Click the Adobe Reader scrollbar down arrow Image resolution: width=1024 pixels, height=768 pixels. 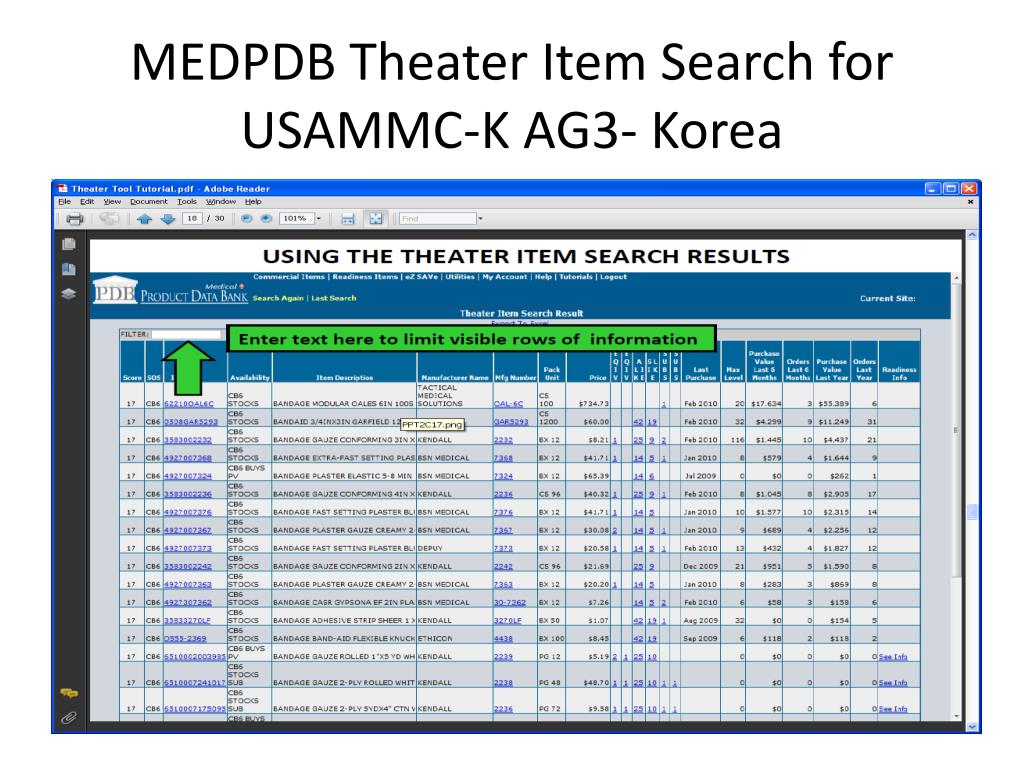tap(972, 726)
